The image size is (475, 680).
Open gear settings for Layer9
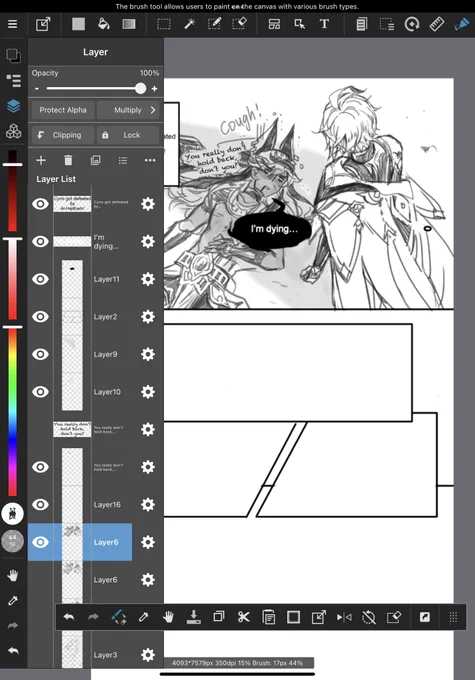148,354
